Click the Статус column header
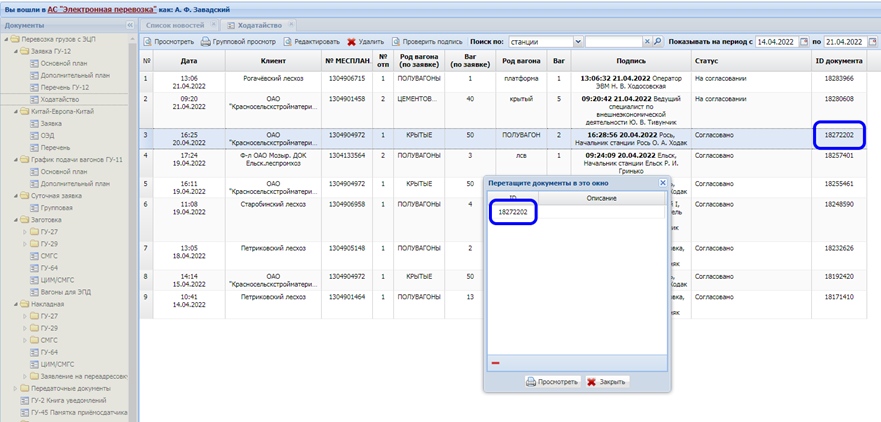The width and height of the screenshot is (881, 422). point(751,61)
